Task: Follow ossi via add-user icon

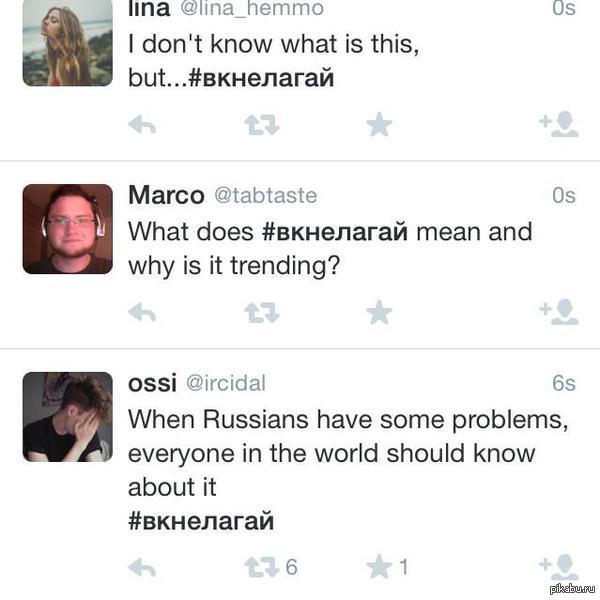Action: tap(558, 568)
